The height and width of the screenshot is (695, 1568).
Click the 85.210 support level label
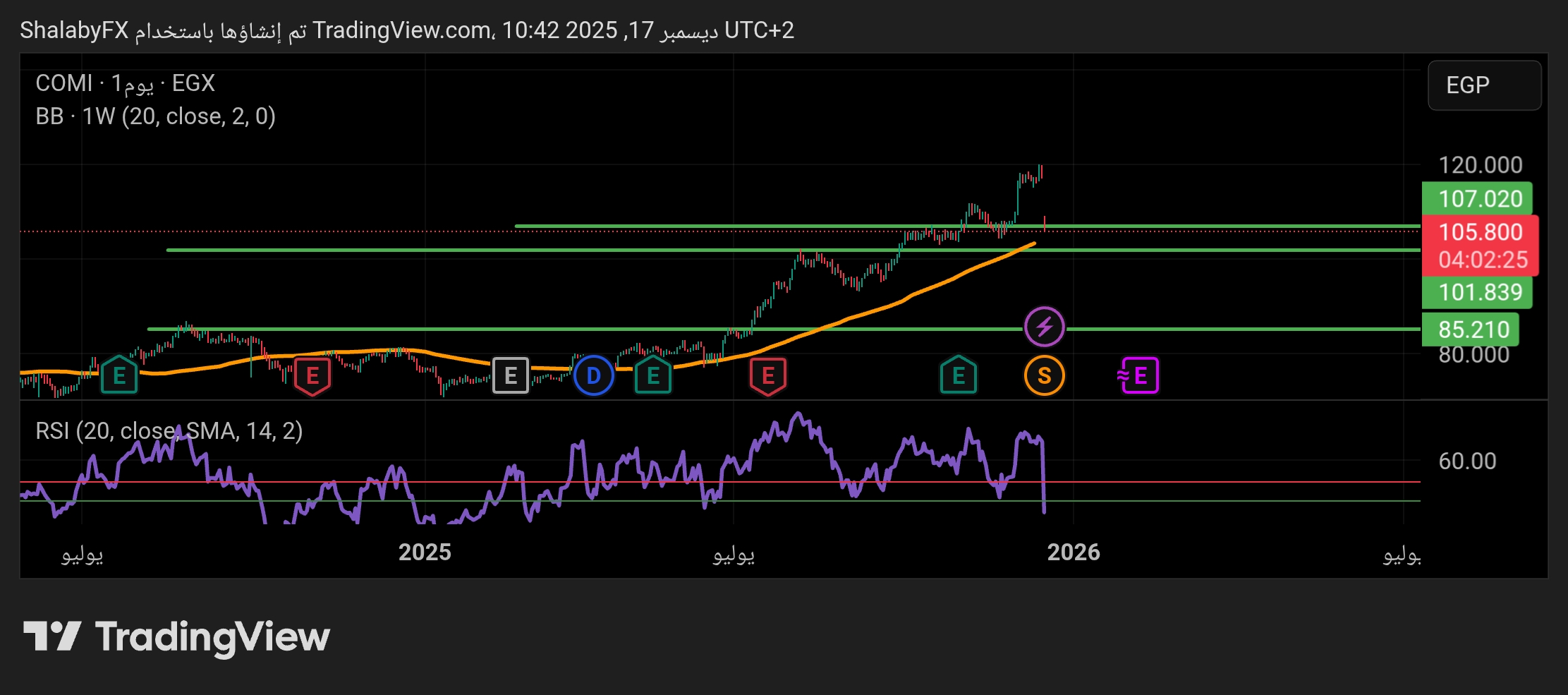1473,330
